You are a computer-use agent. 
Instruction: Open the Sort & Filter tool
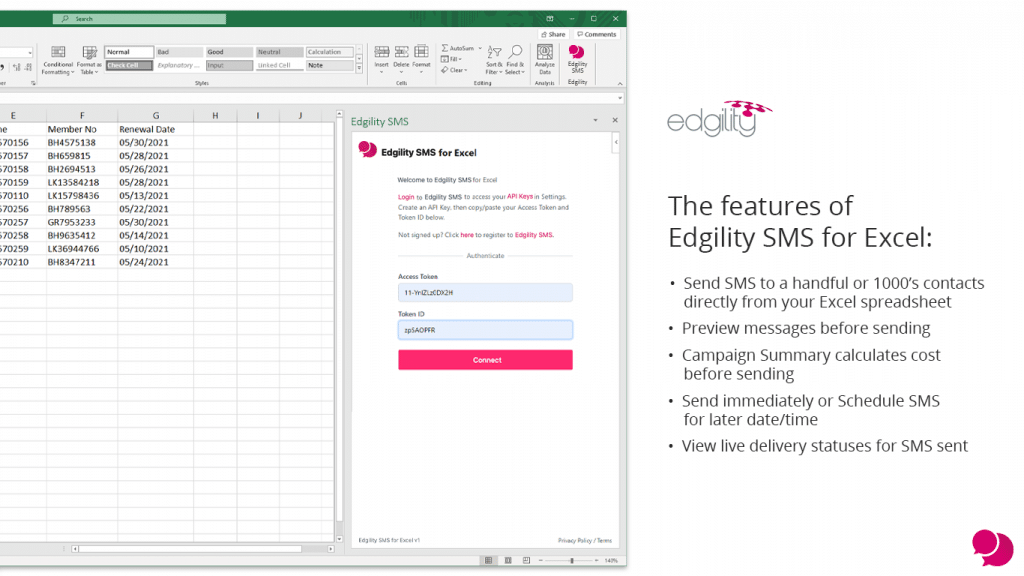(x=493, y=58)
